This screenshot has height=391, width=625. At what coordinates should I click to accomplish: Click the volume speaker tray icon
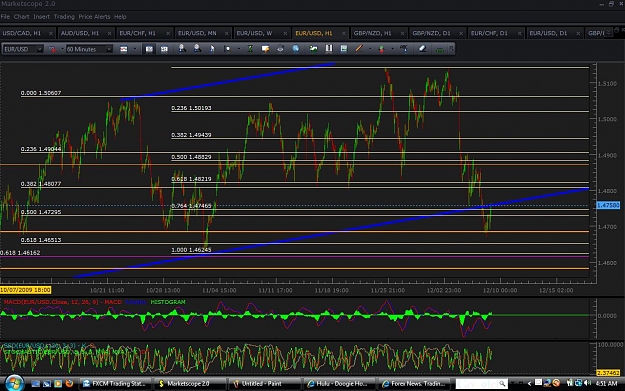[587, 383]
